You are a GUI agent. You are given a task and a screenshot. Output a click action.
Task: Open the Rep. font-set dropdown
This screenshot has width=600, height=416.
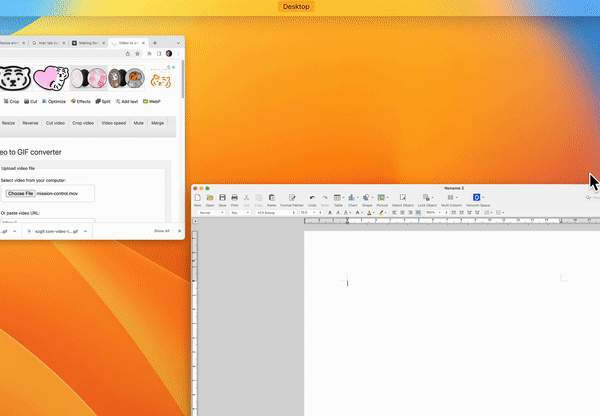coord(240,212)
